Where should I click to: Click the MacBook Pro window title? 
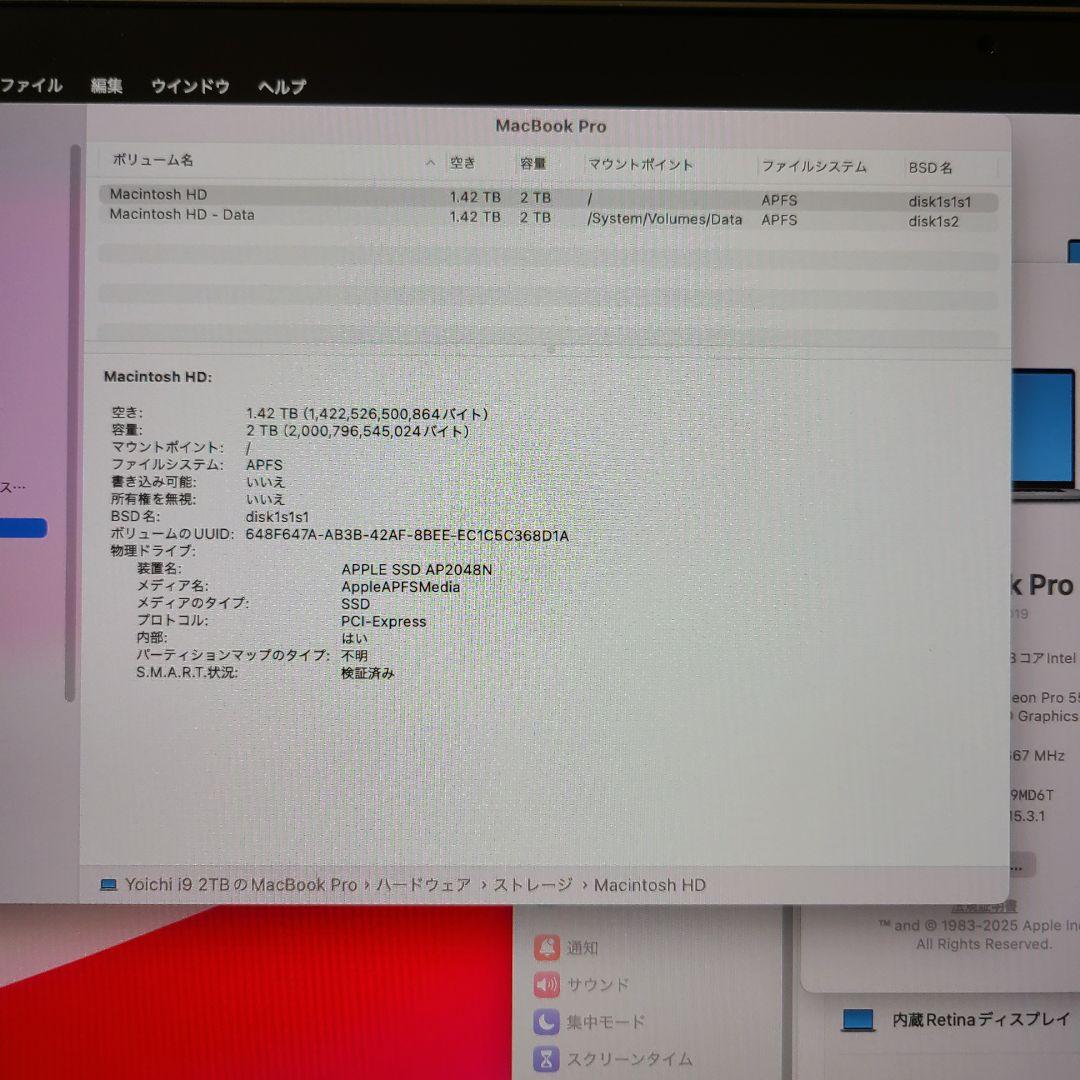coord(551,126)
